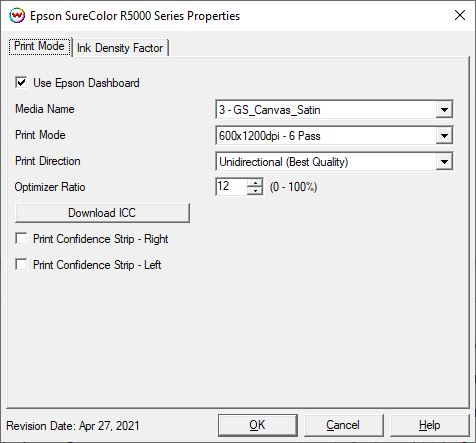Decrease Optimizer Ratio with down arrow
476x443 pixels.
255,191
